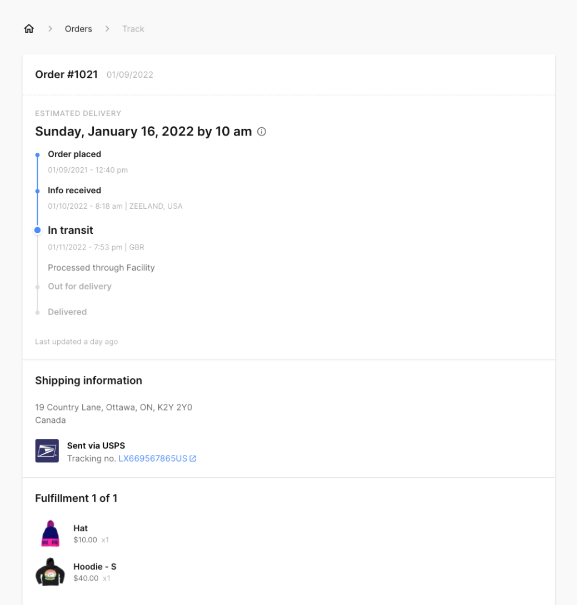Open the Hoodie product thumbnail
Screen dimensions: 577x605
[50, 572]
